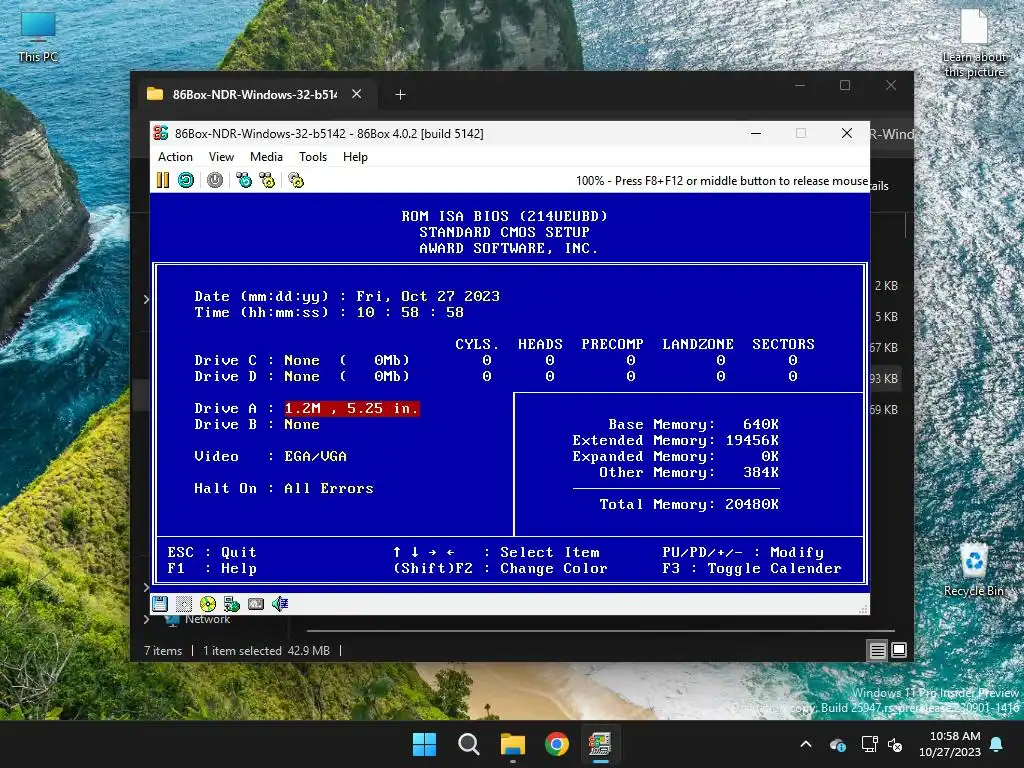Click the 86Box title bar app icon
This screenshot has height=768, width=1024.
161,133
